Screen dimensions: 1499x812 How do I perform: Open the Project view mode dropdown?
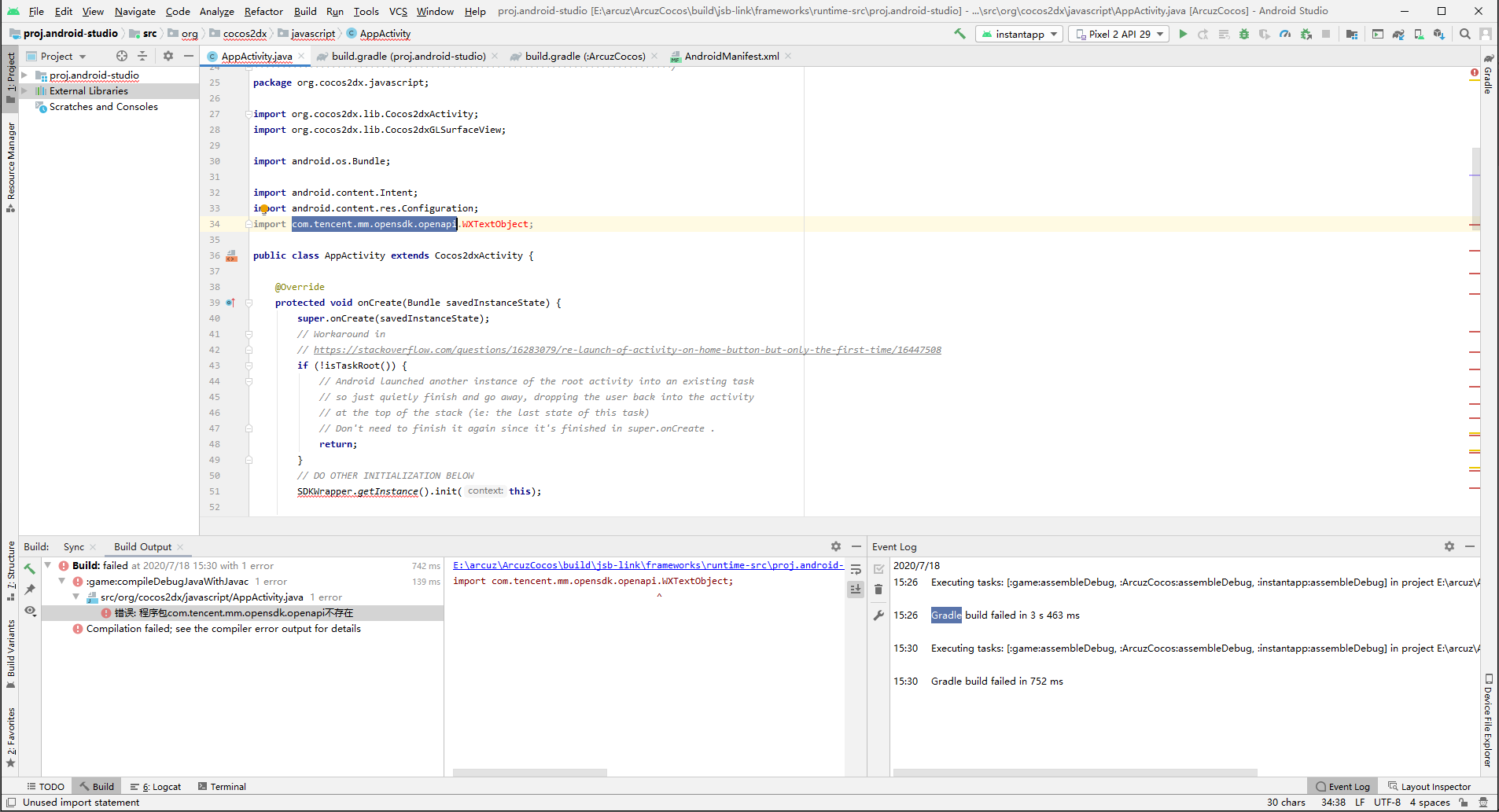[57, 56]
